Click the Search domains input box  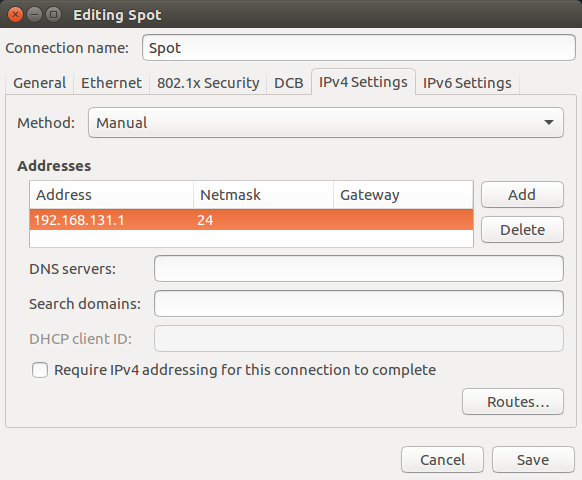(x=359, y=303)
